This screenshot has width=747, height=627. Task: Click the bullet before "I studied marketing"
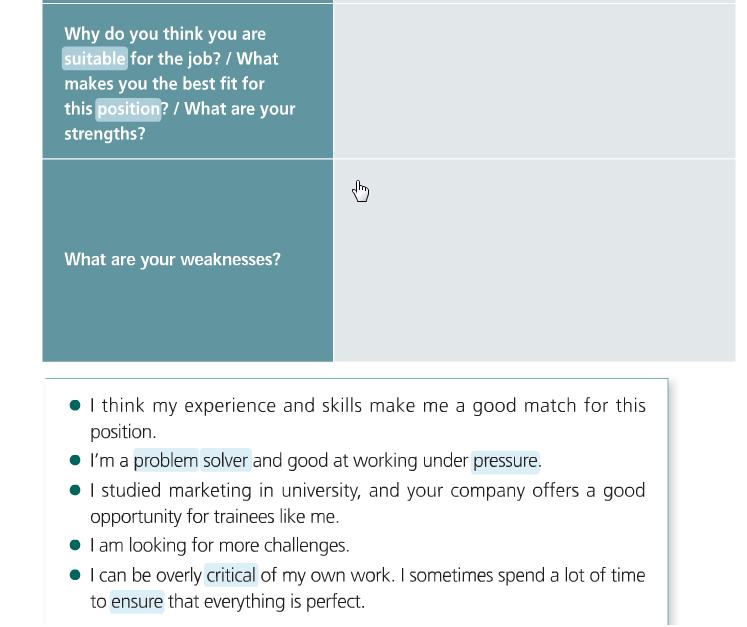(74, 490)
